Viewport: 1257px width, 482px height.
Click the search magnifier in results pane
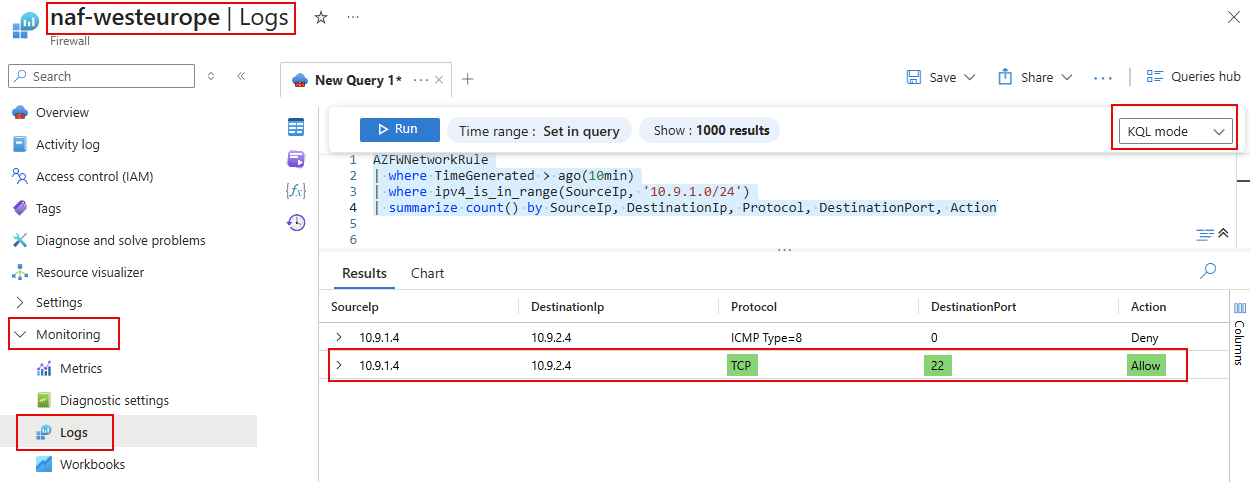click(x=1208, y=271)
